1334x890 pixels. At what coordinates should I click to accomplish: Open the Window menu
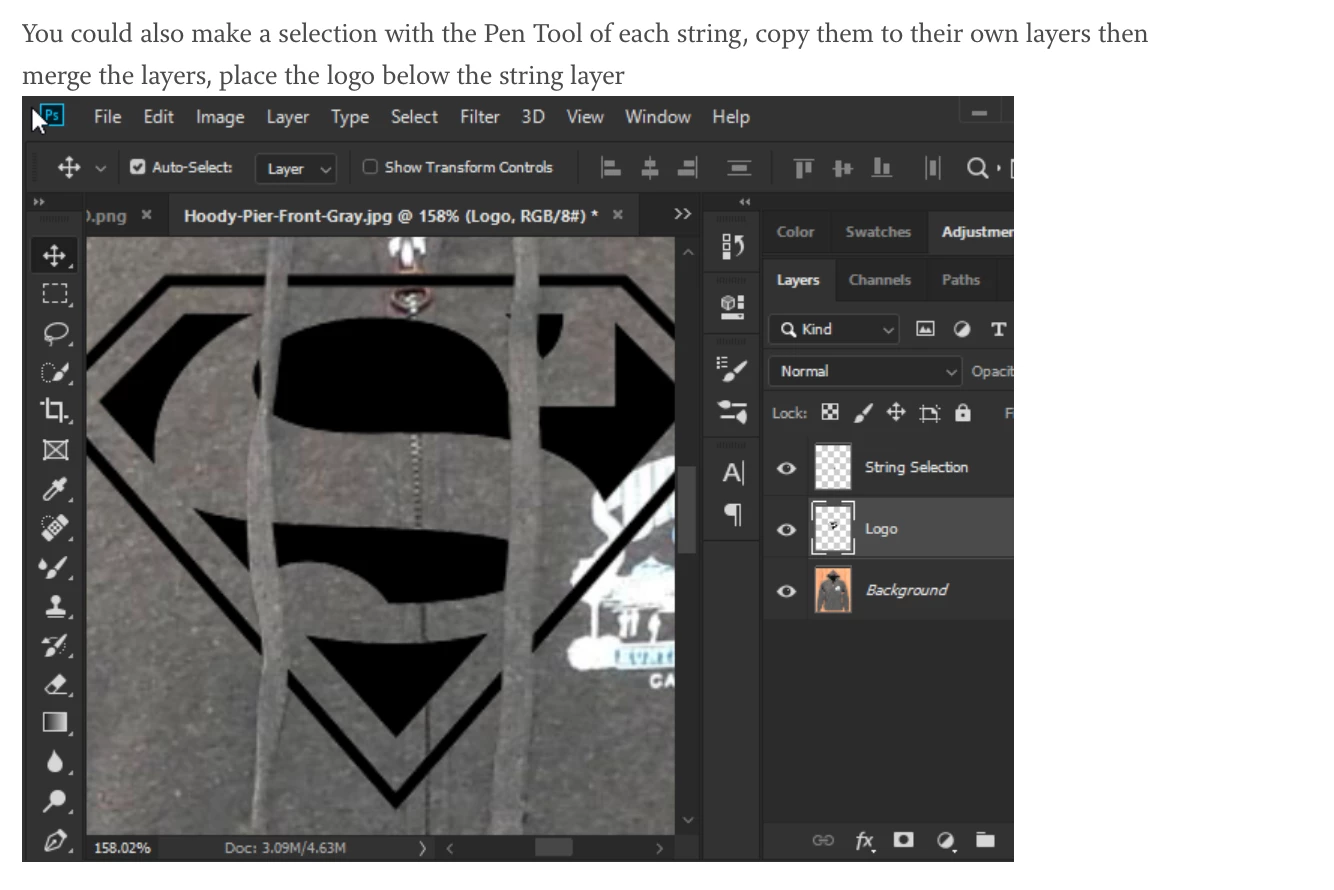tap(658, 117)
